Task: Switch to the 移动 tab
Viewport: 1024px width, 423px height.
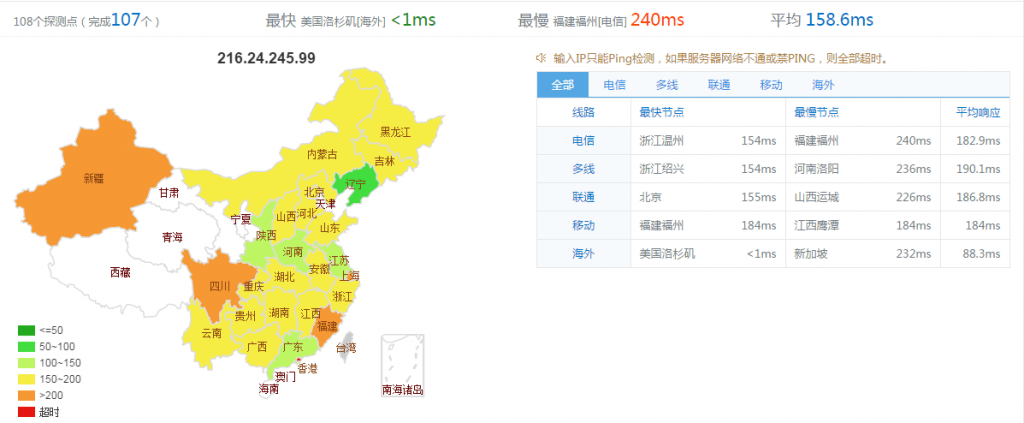Action: [x=771, y=85]
